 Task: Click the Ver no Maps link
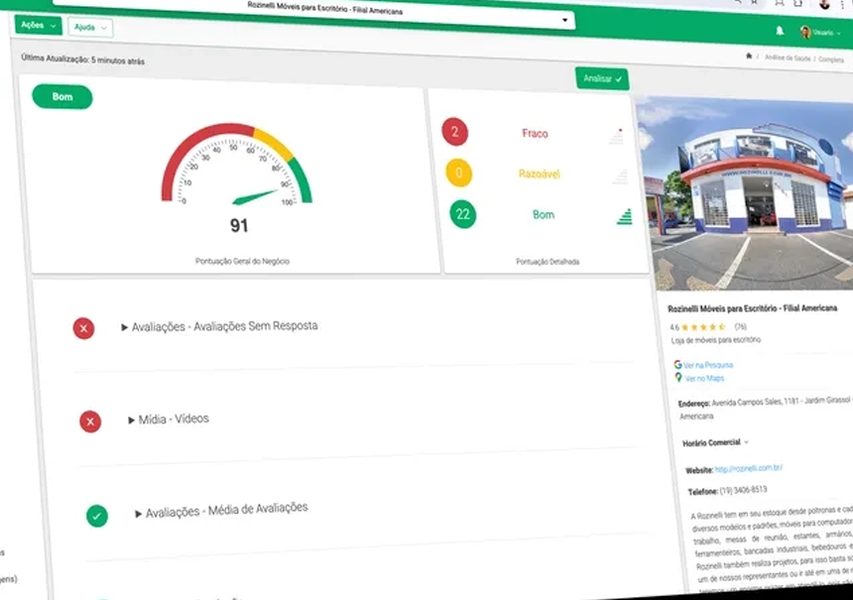pos(704,378)
